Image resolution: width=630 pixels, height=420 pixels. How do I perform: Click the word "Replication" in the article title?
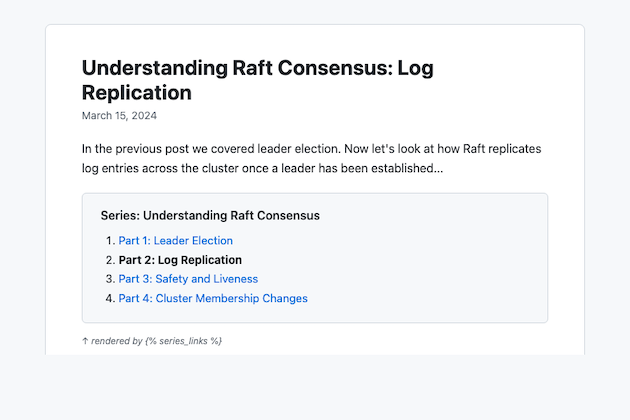tap(136, 93)
